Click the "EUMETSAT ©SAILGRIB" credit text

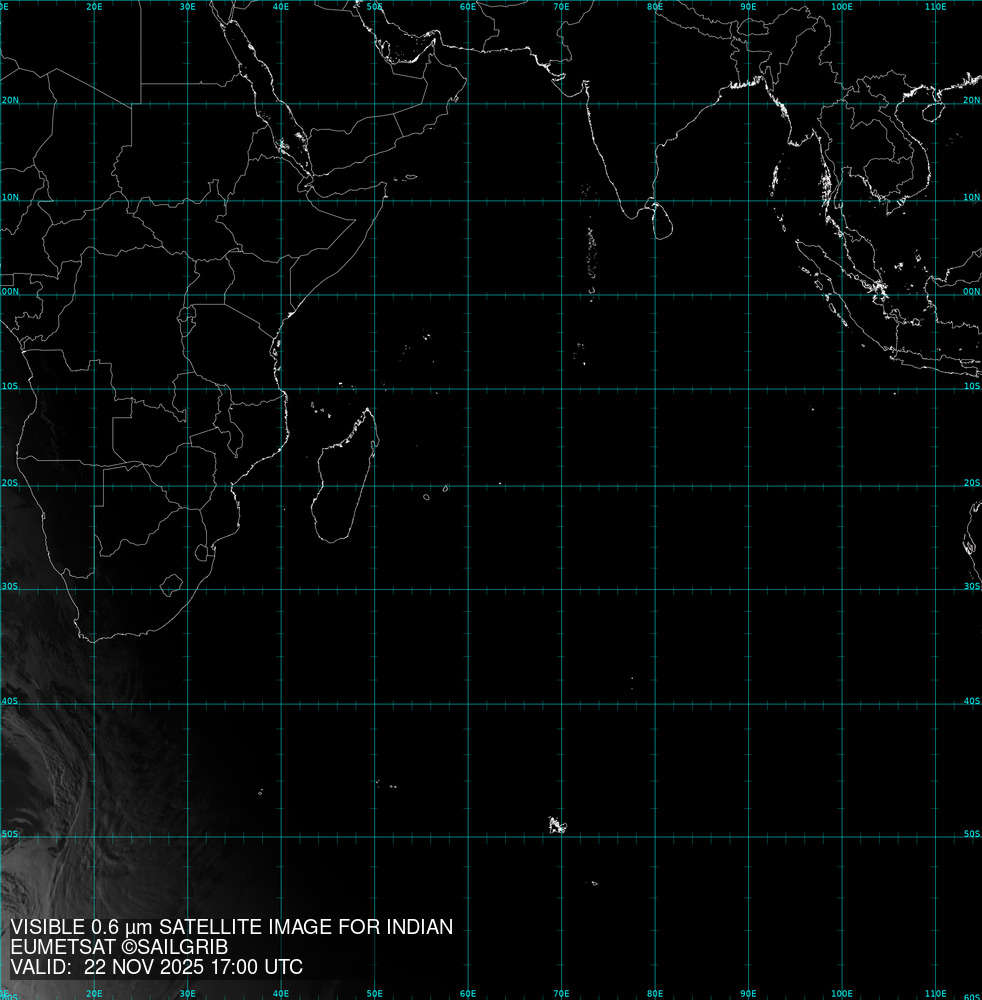click(119, 946)
